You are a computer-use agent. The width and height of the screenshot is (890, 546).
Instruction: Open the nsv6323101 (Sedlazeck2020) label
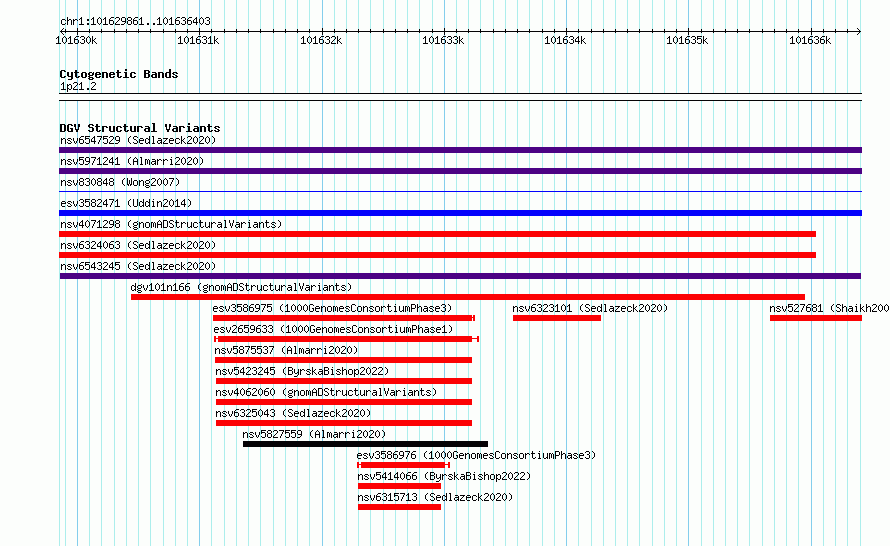(590, 308)
